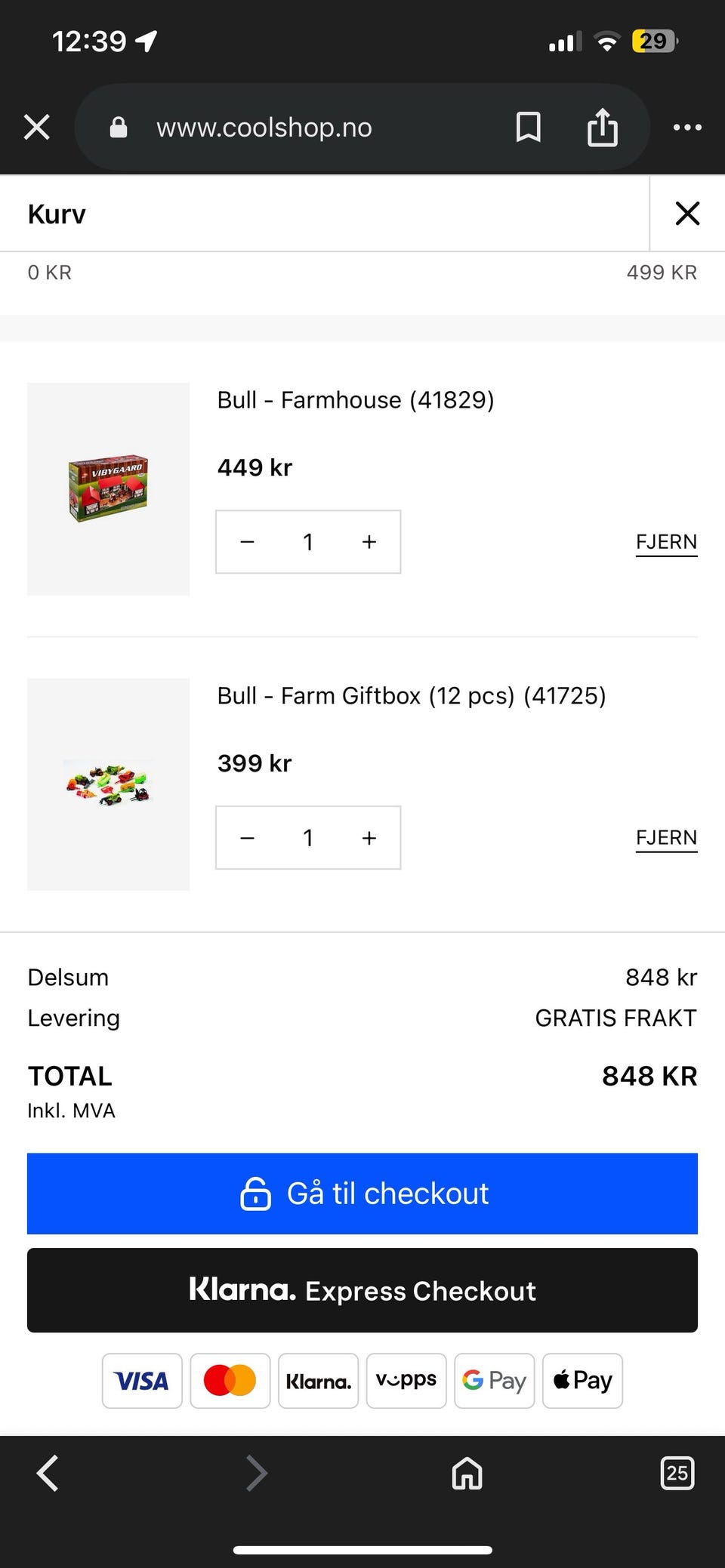Remove Bull Farmhouse via FJERN link
The image size is (725, 1568).
pyautogui.click(x=666, y=542)
